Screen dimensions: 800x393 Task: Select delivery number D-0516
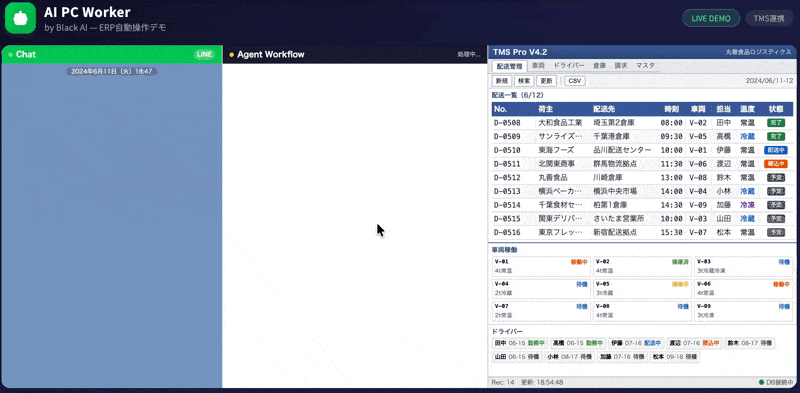tap(507, 233)
